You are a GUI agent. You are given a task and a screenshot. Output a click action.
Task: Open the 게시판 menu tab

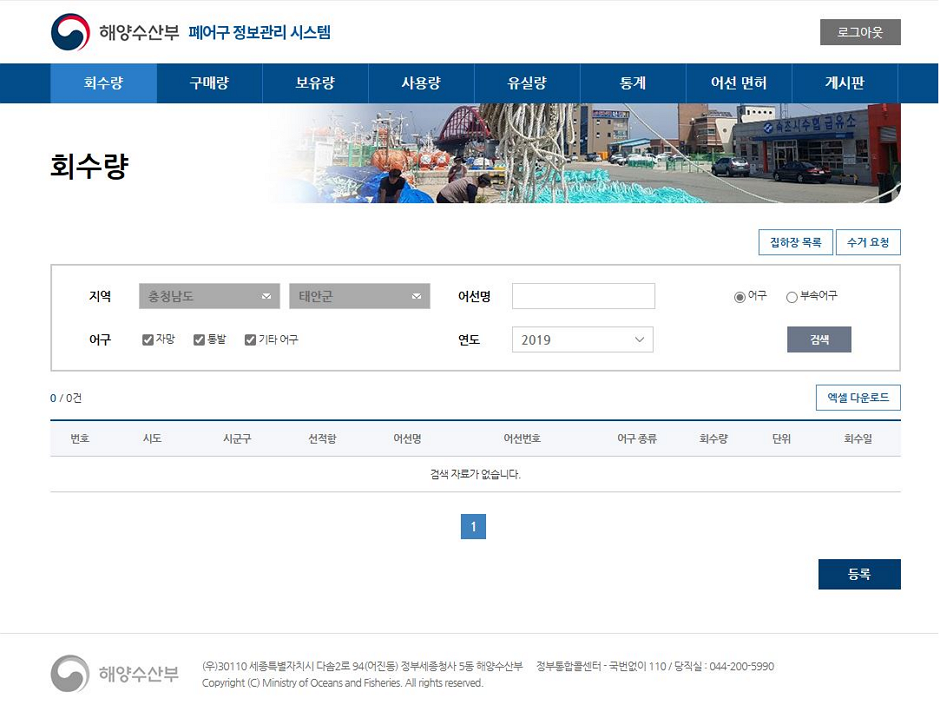click(845, 83)
